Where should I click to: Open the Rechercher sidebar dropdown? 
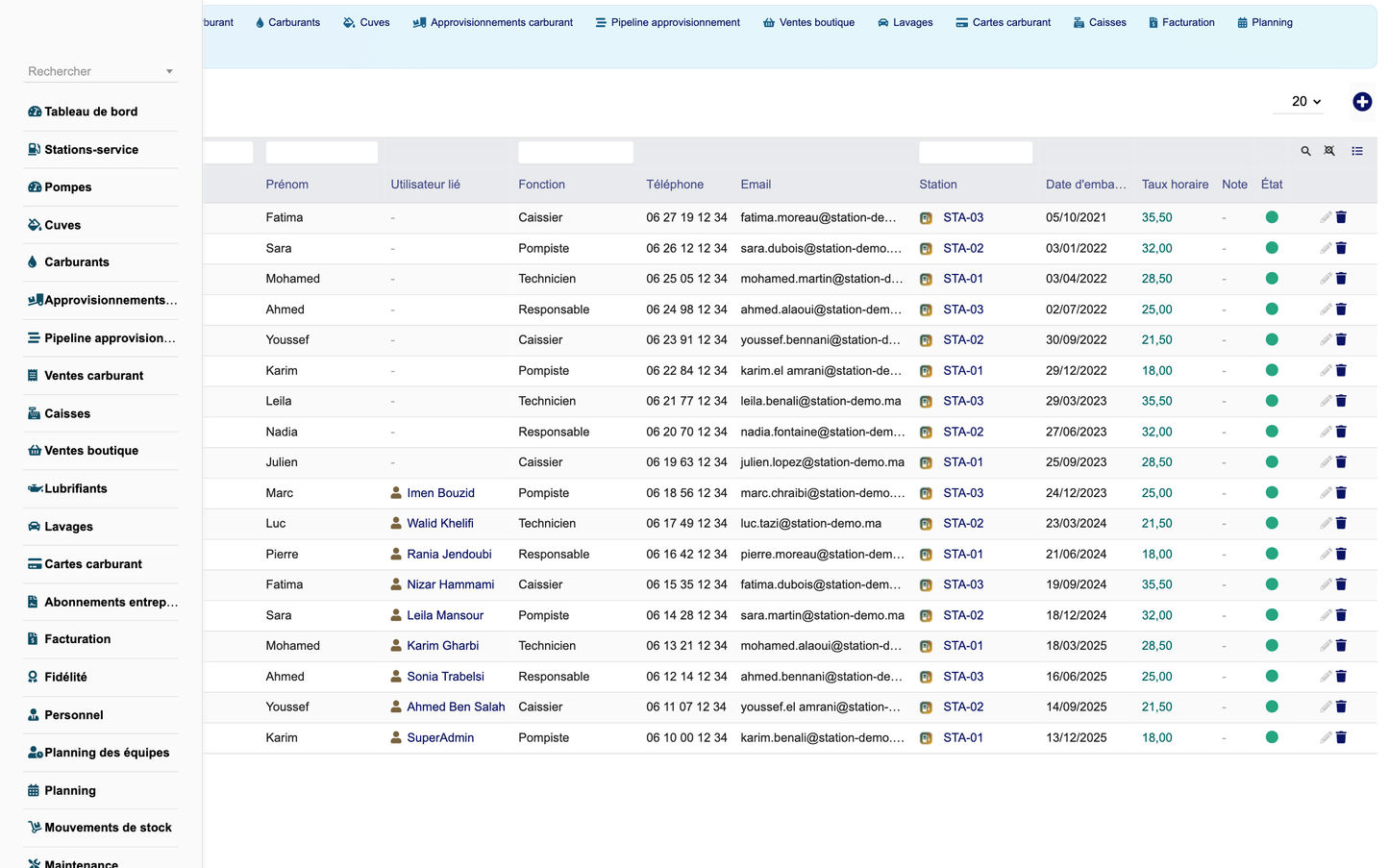coord(101,71)
